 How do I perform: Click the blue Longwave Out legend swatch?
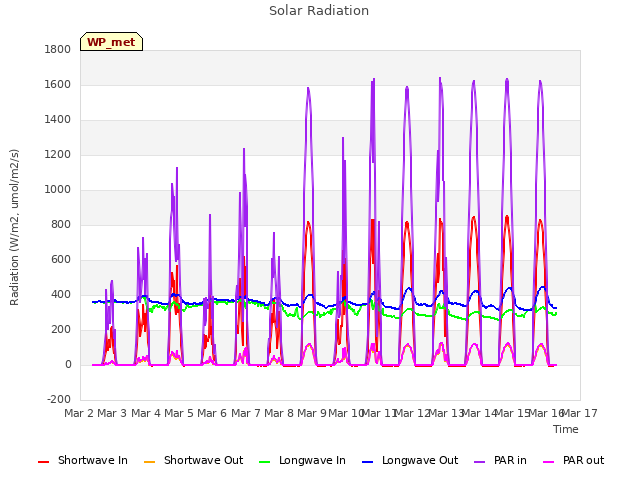[368, 462]
